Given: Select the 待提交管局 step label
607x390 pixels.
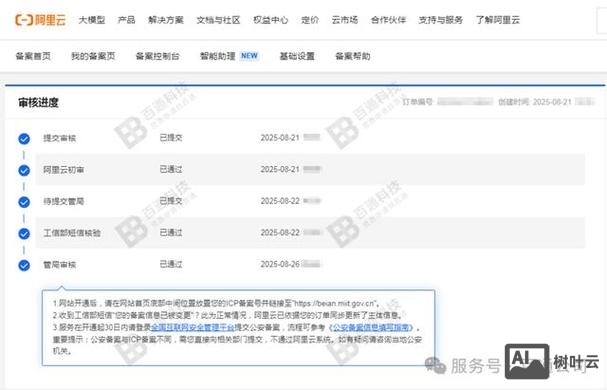Looking at the screenshot, I should (x=63, y=202).
